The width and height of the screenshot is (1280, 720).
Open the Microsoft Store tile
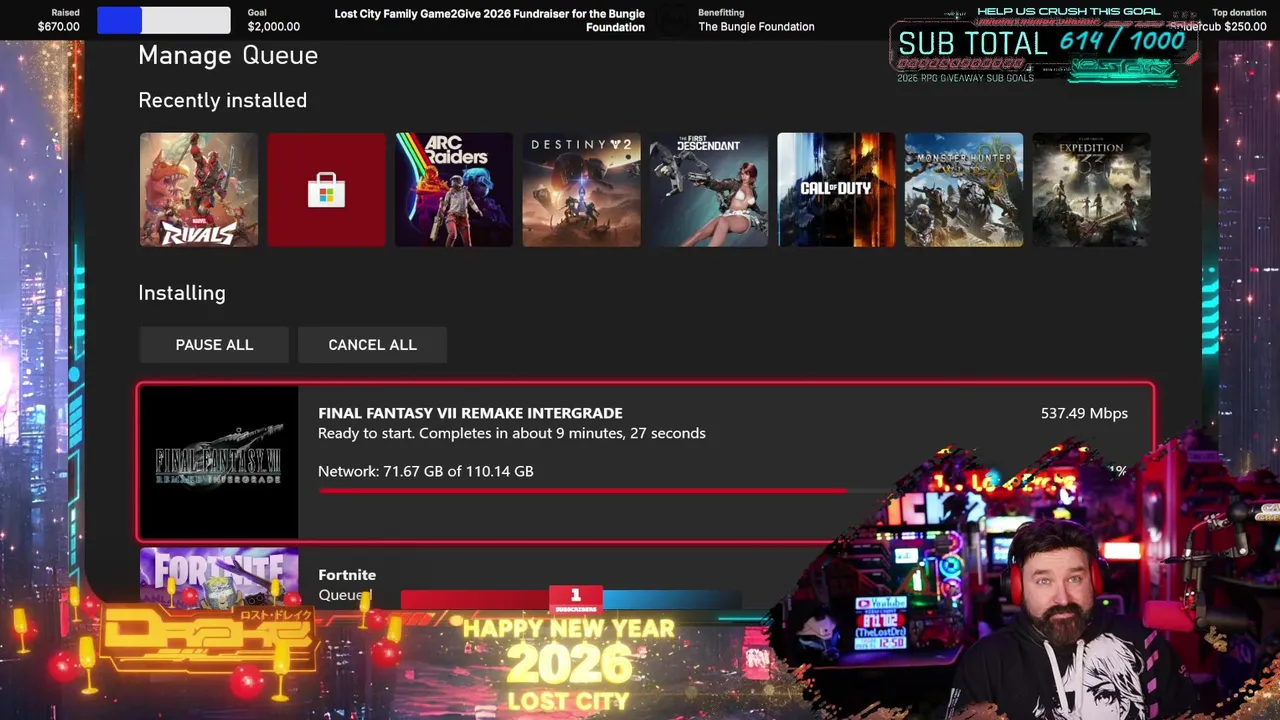click(326, 189)
